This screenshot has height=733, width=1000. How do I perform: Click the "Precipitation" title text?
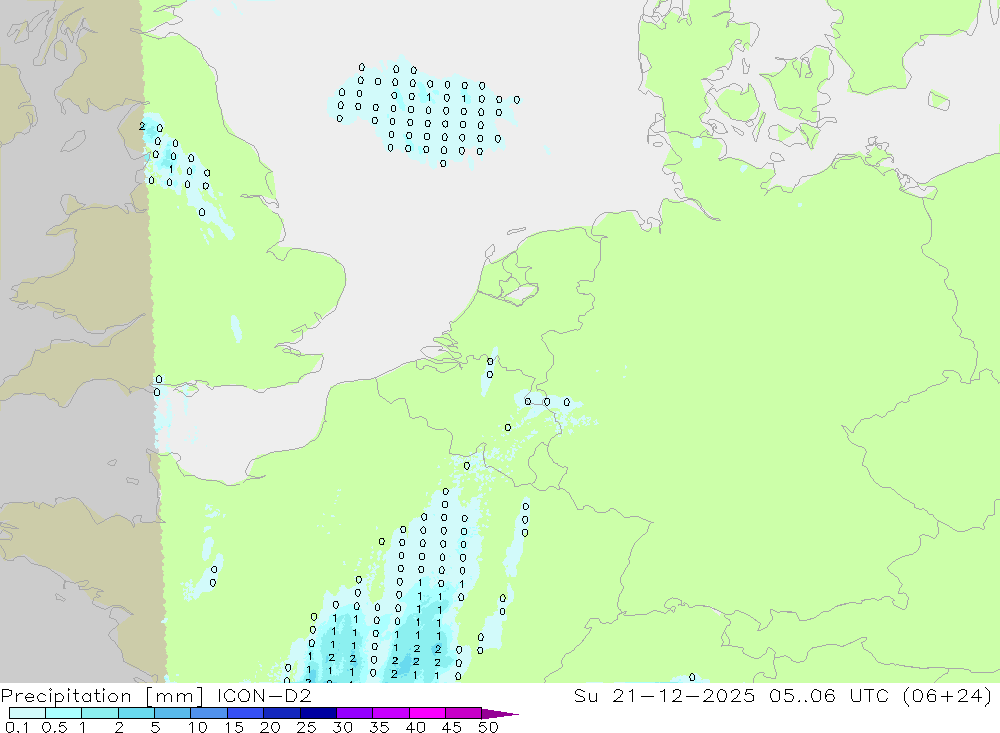[x=66, y=696]
